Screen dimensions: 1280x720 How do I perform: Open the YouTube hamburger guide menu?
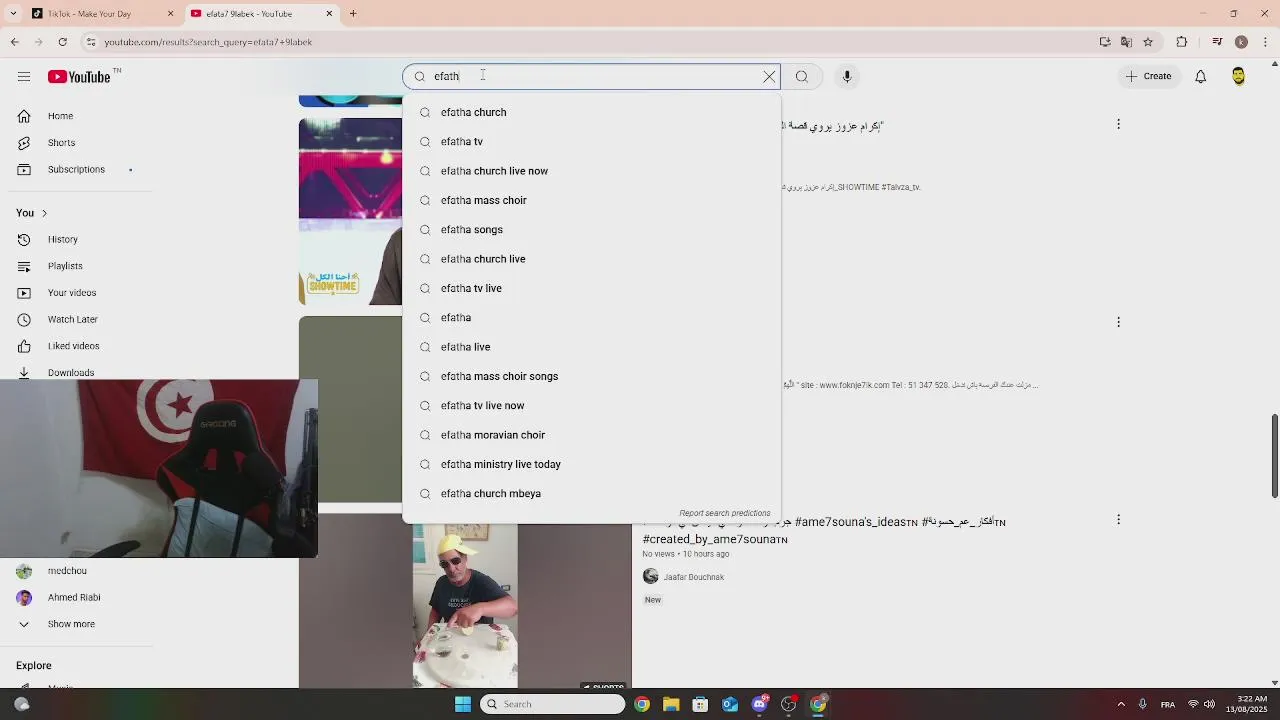point(24,77)
